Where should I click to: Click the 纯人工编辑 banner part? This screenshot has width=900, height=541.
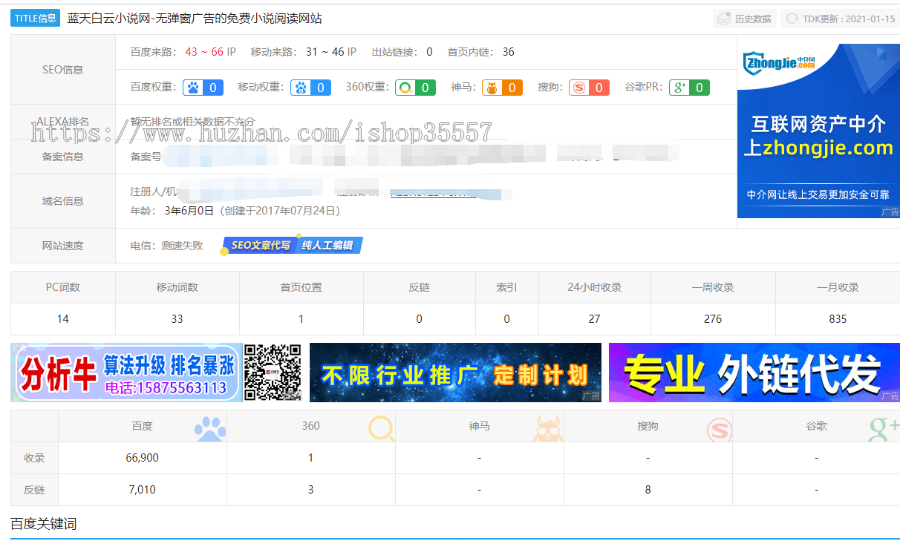tap(329, 246)
